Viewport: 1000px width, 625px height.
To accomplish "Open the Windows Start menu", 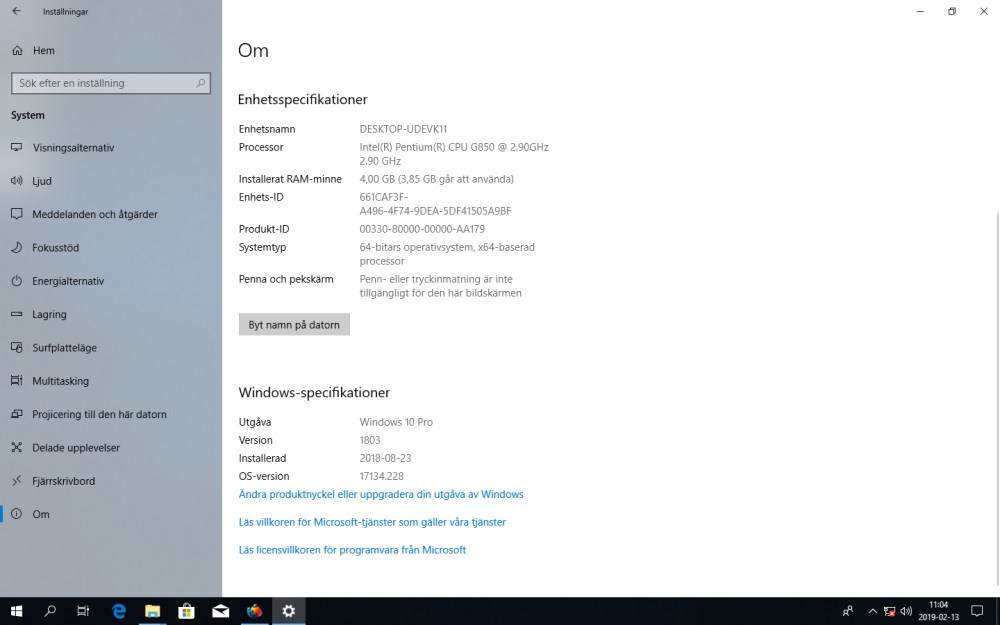I will [17, 611].
